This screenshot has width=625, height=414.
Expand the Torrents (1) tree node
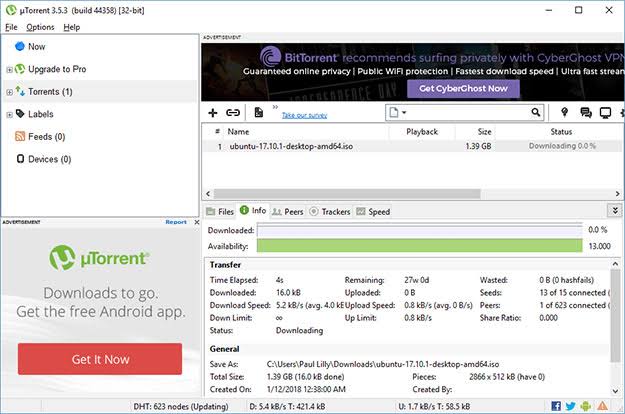(9, 92)
